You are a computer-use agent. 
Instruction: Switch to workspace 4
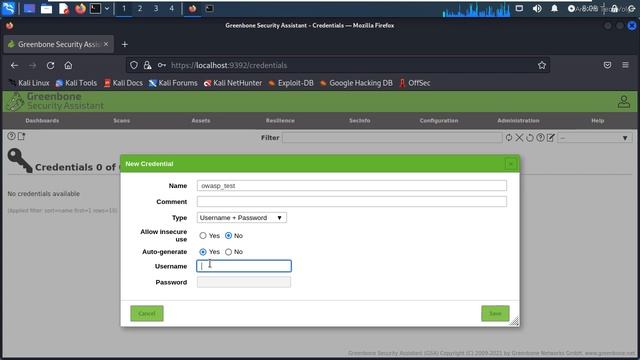click(x=171, y=9)
